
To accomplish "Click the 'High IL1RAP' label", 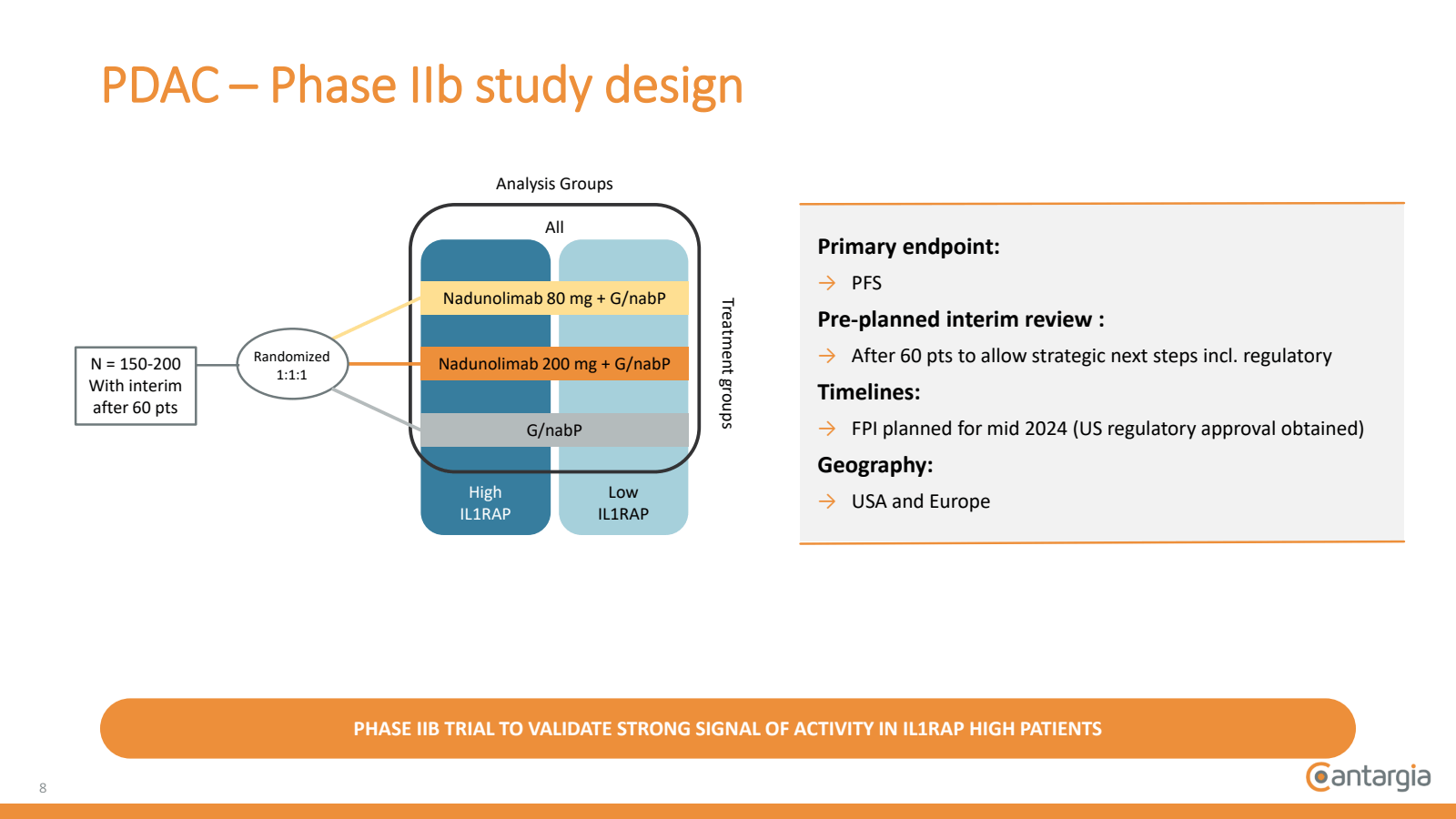I will (485, 503).
